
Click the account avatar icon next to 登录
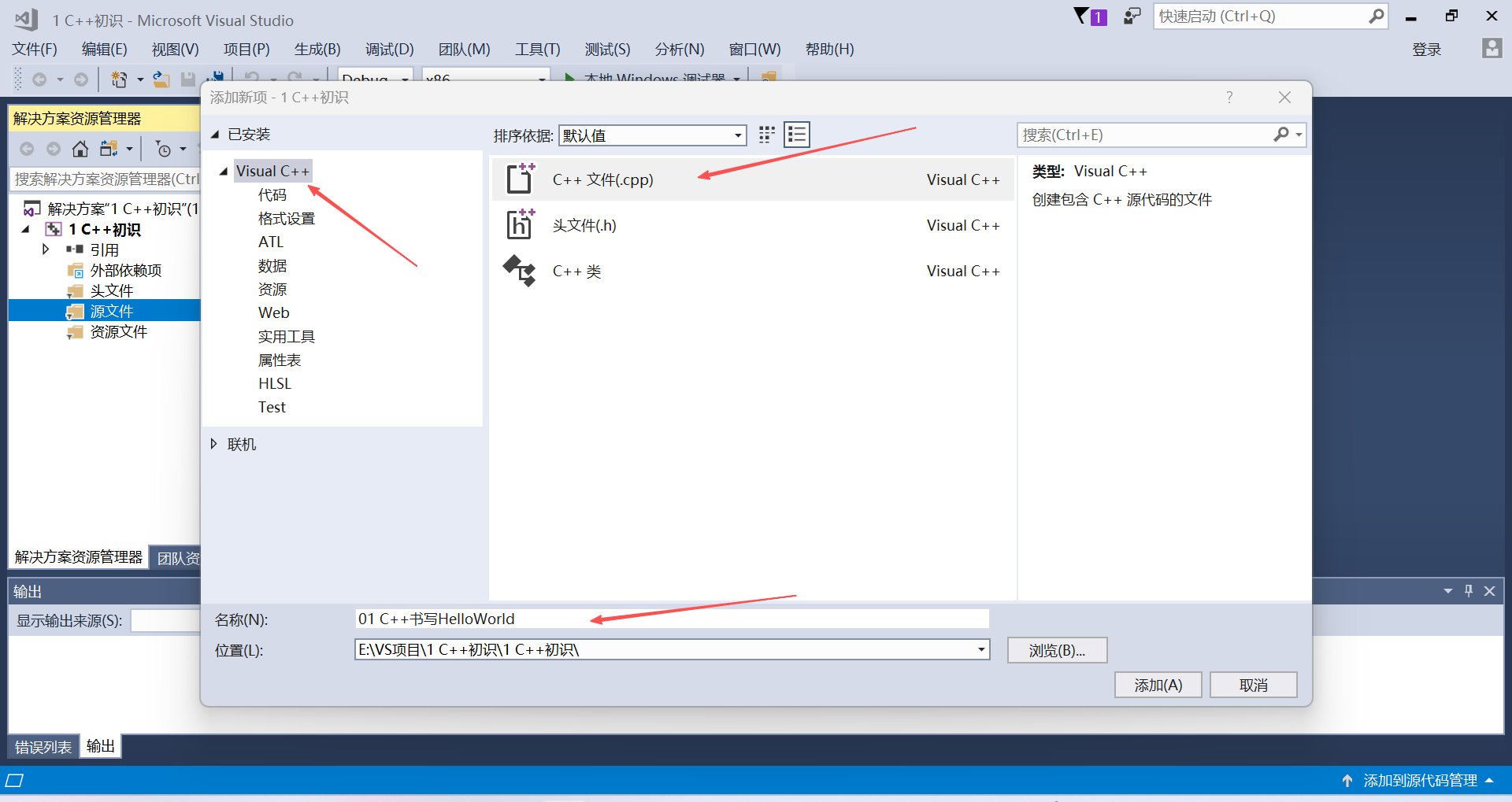(x=1492, y=49)
